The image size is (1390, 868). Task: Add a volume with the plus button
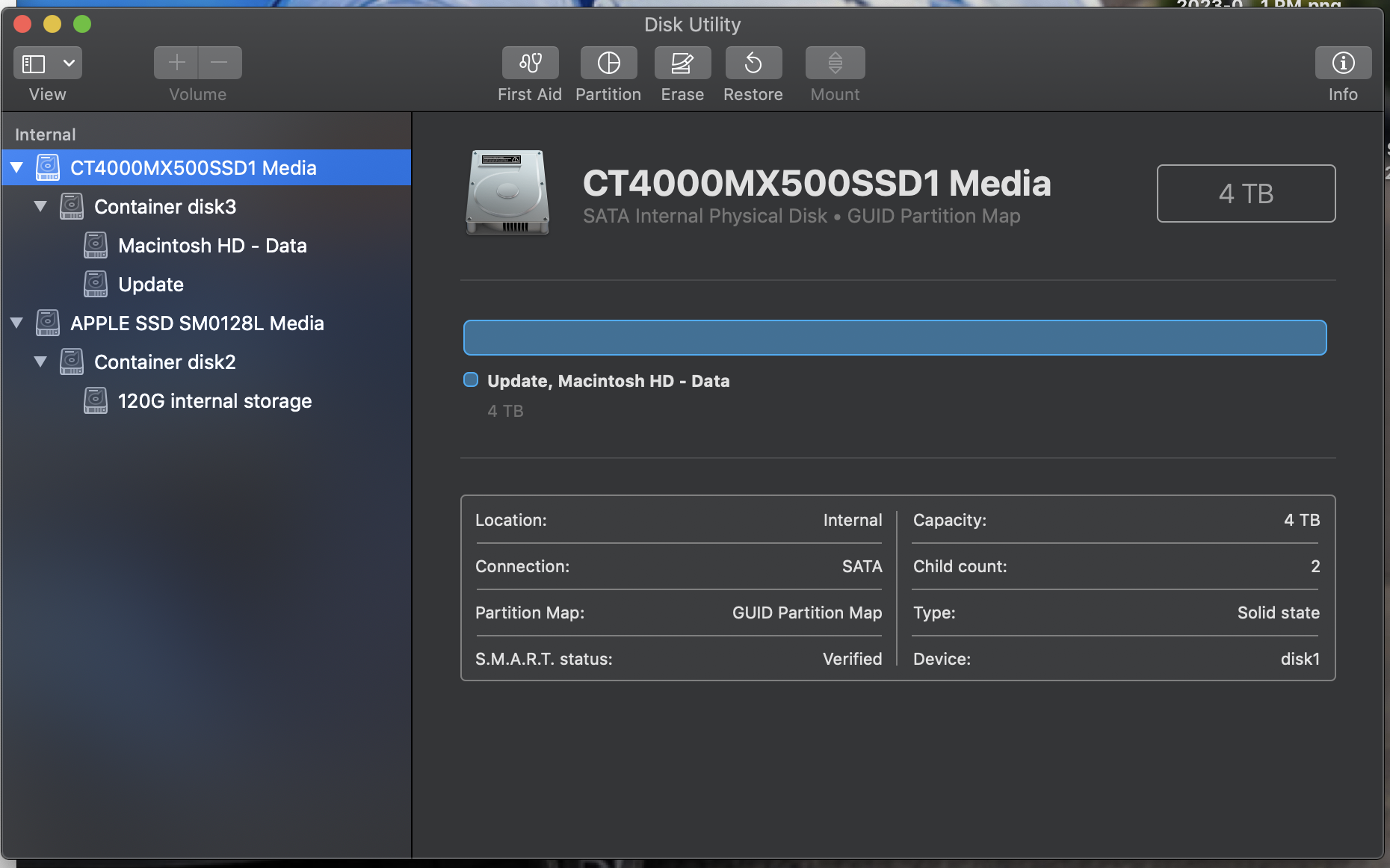point(176,63)
